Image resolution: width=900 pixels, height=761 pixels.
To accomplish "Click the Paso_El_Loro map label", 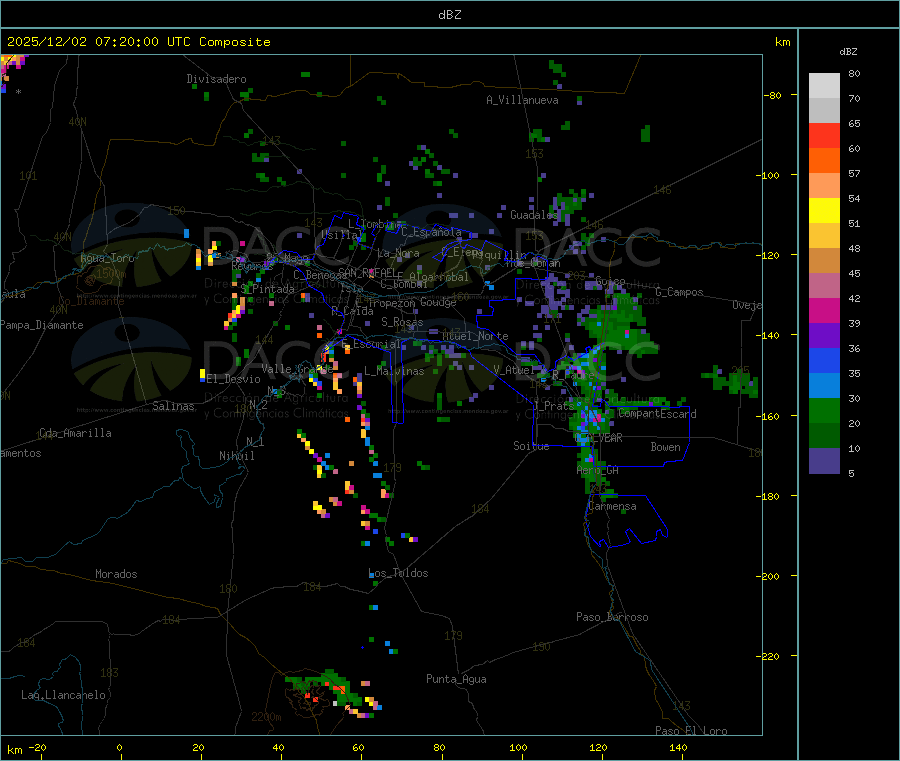I will [x=692, y=731].
